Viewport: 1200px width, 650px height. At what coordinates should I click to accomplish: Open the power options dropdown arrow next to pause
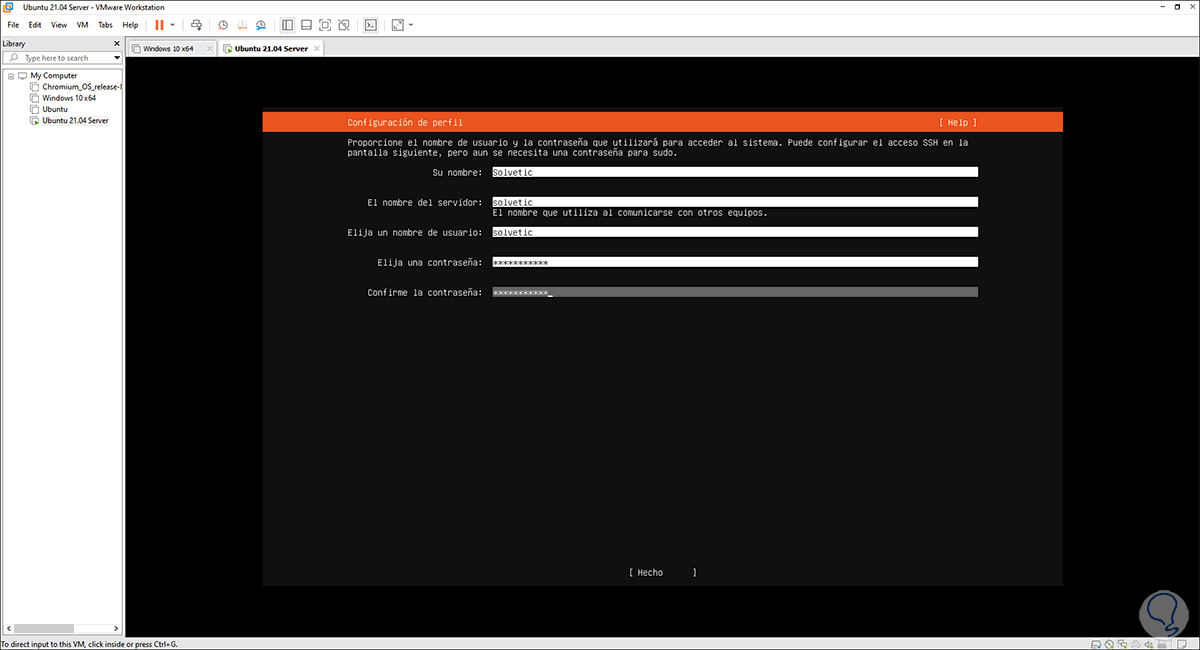(x=172, y=24)
